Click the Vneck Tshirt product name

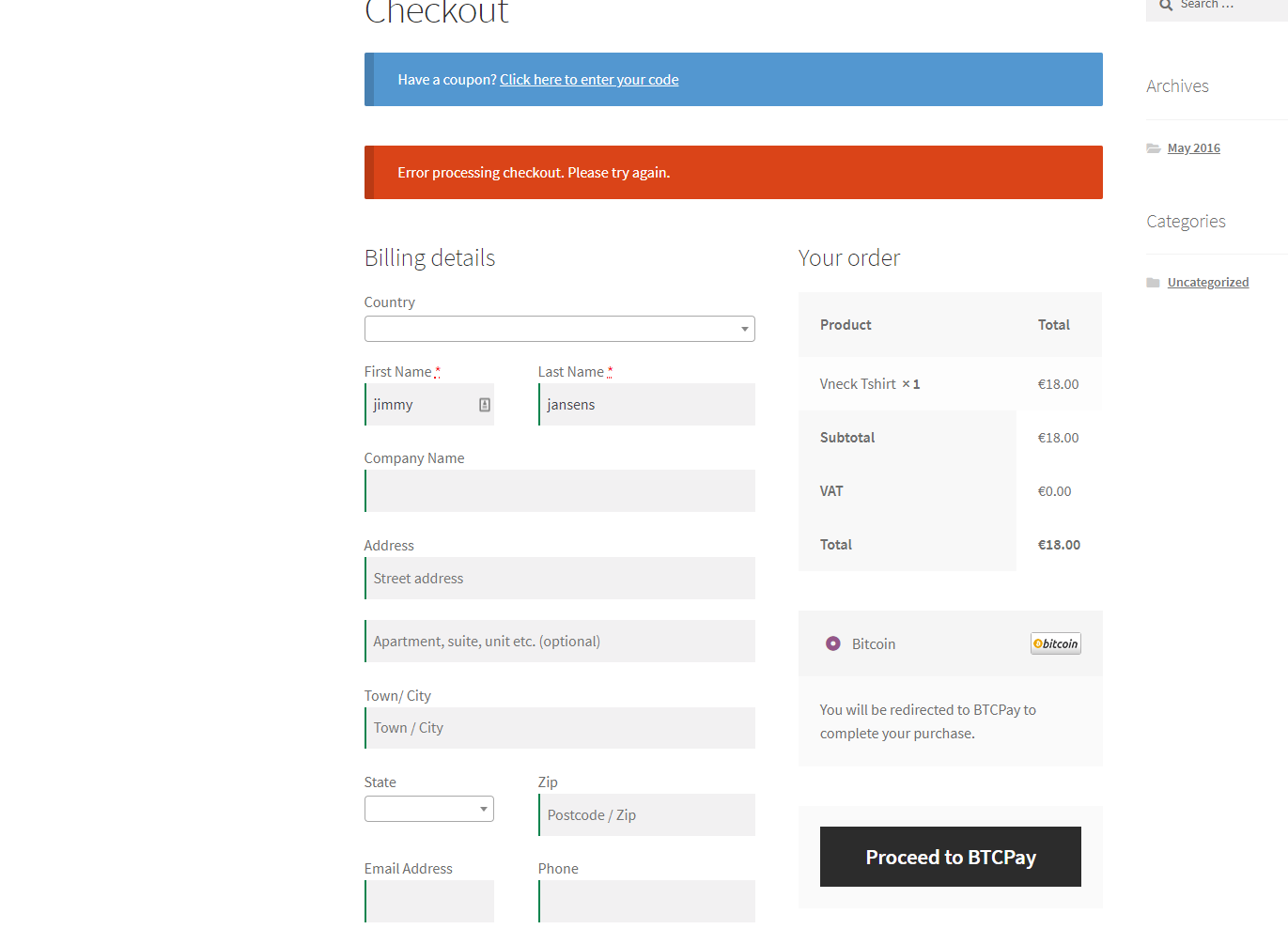coord(857,383)
